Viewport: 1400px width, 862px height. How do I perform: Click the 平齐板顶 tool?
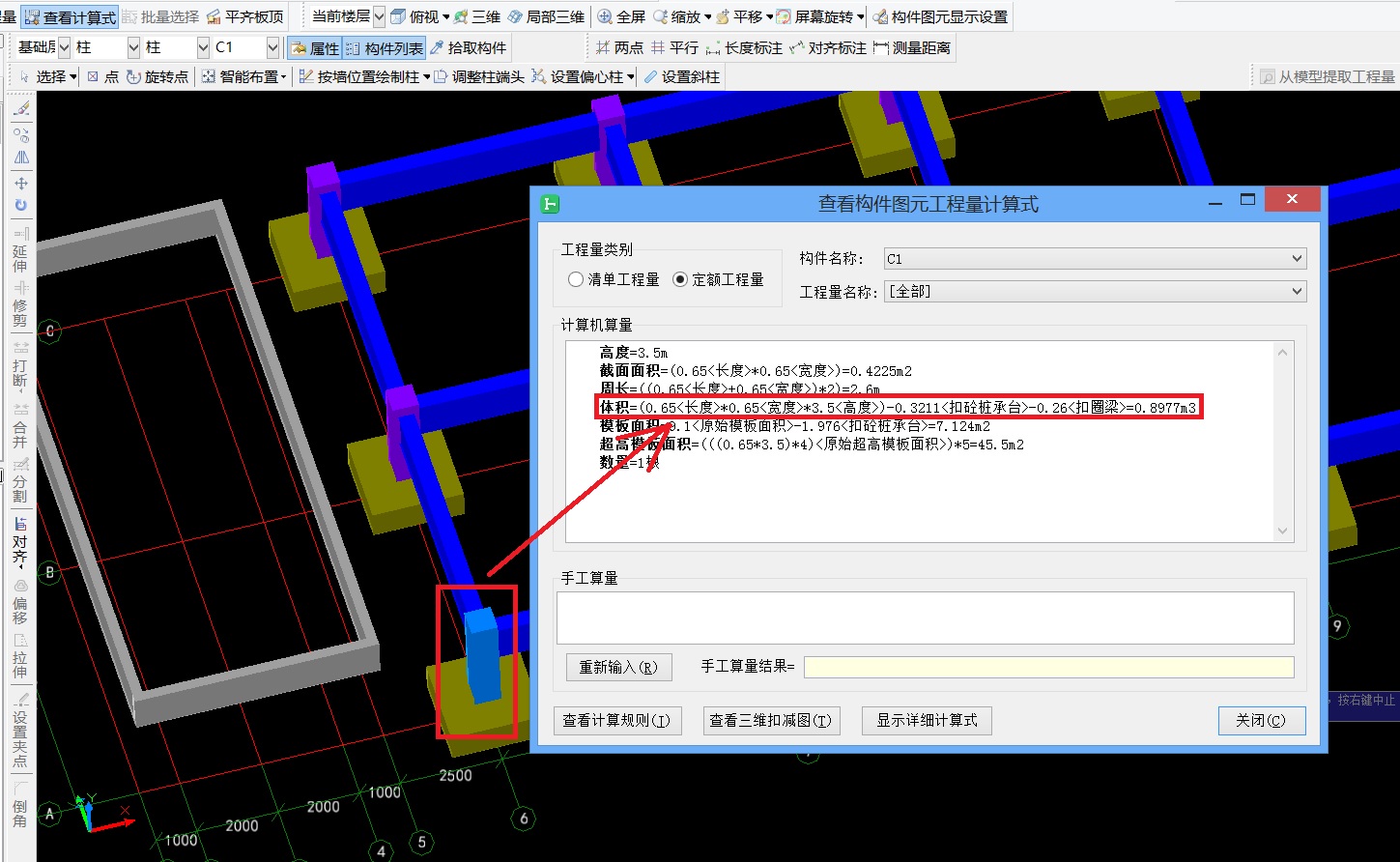click(x=244, y=17)
